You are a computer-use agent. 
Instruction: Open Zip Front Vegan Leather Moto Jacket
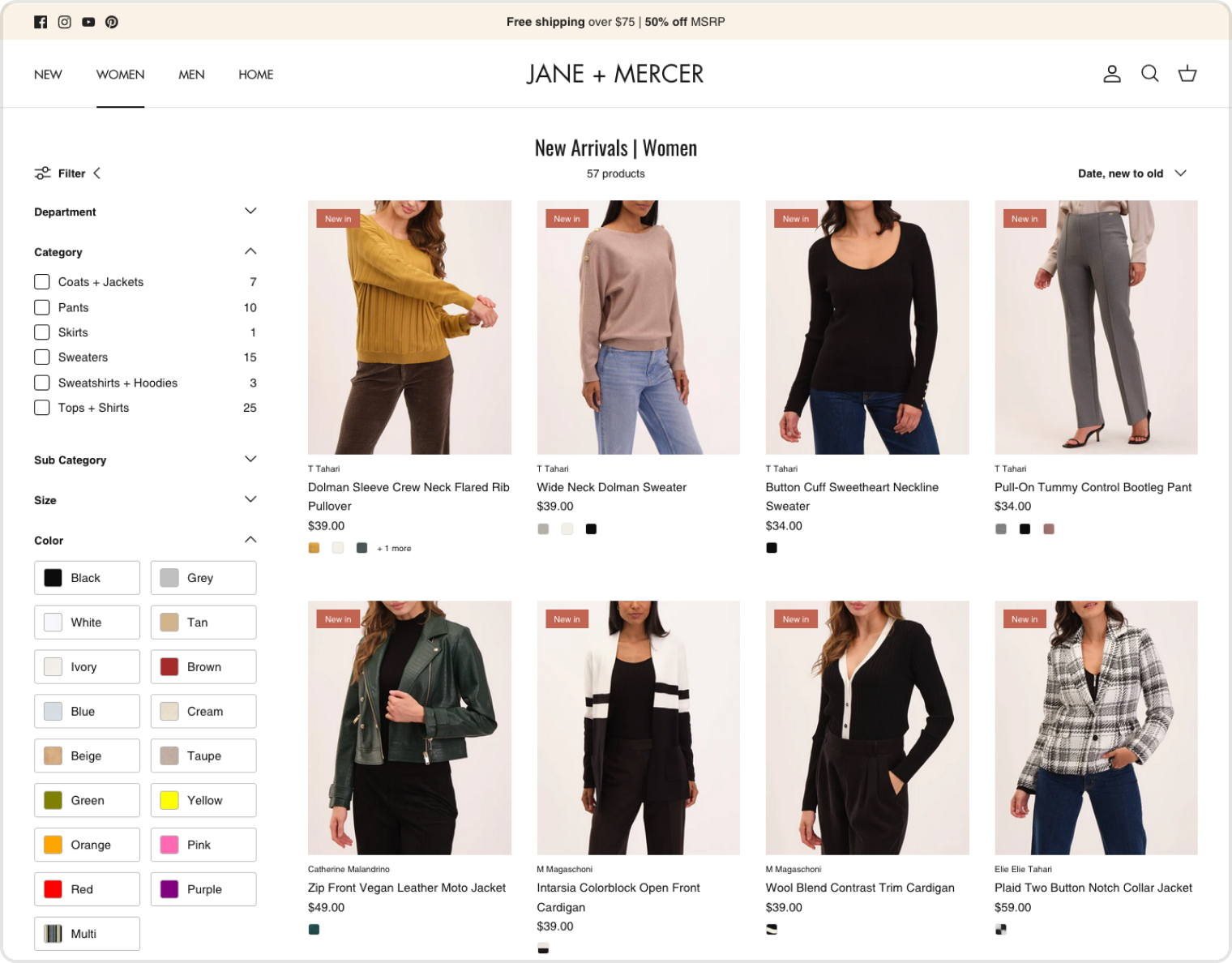[407, 888]
